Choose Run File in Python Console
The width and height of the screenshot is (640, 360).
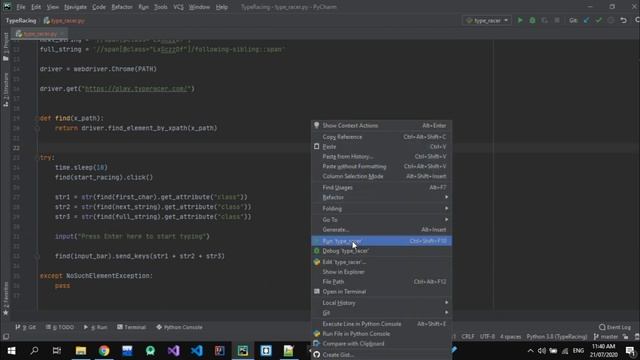(x=381, y=333)
